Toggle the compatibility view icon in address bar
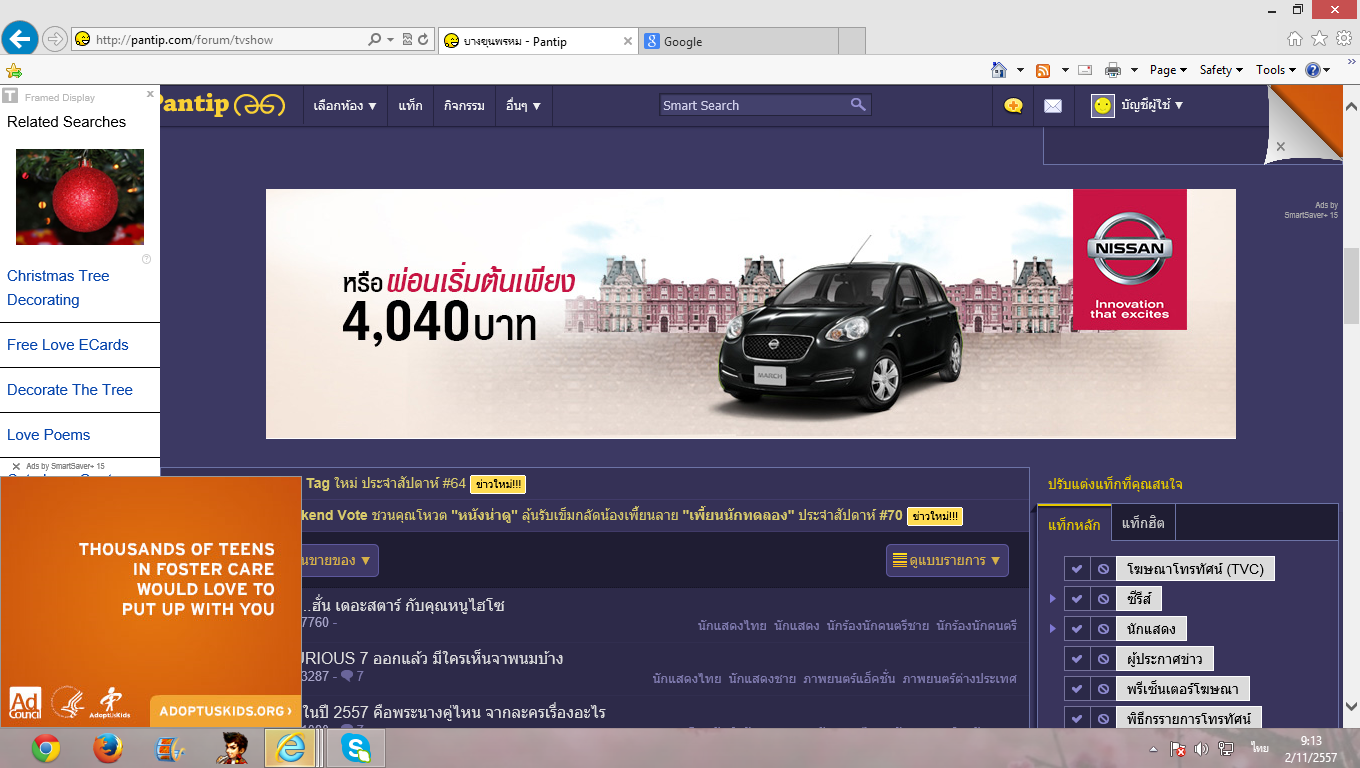Viewport: 1360px width, 768px height. (407, 40)
